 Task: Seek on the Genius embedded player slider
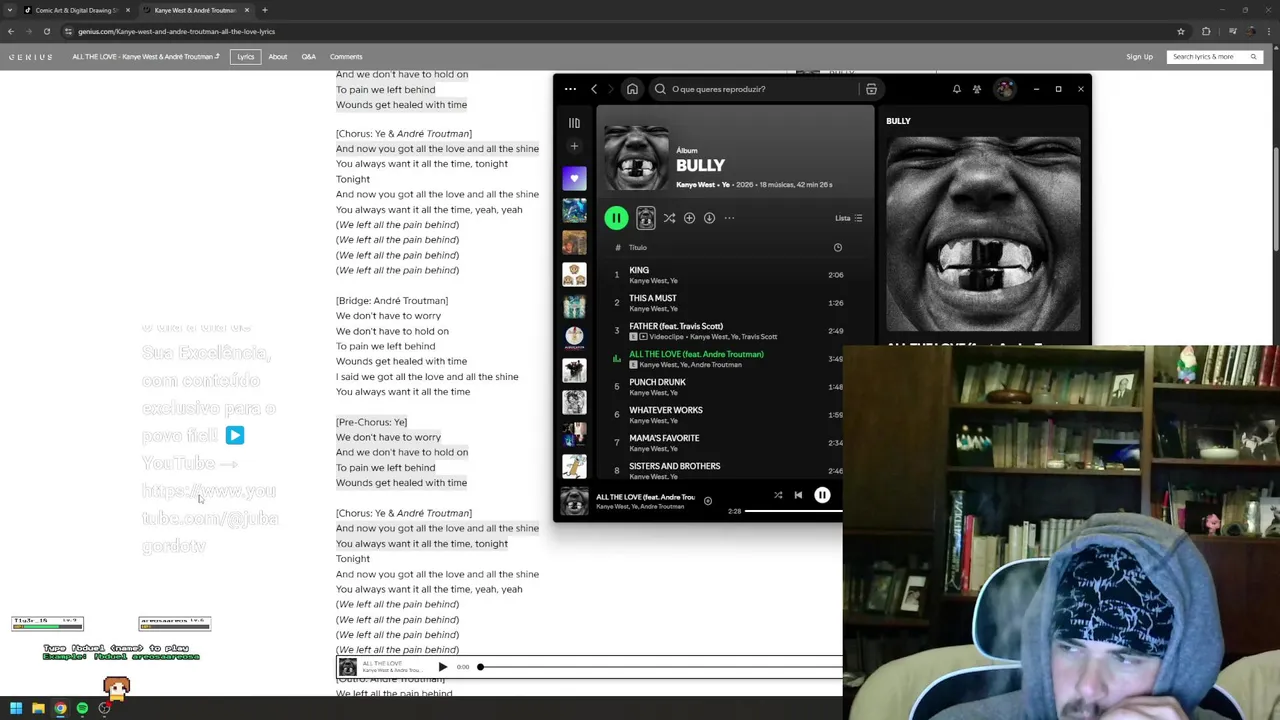(660, 667)
